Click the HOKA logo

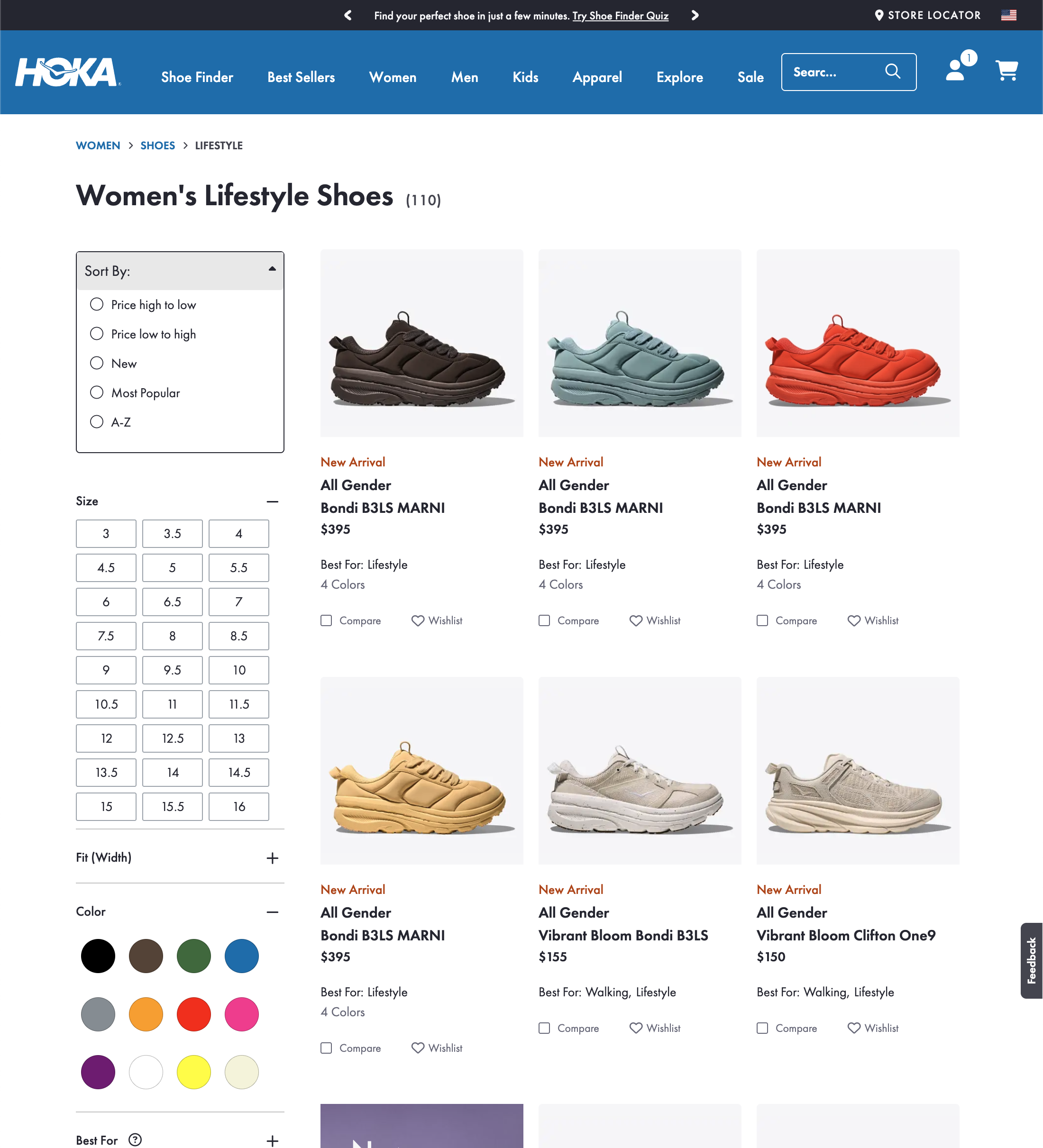(x=67, y=72)
